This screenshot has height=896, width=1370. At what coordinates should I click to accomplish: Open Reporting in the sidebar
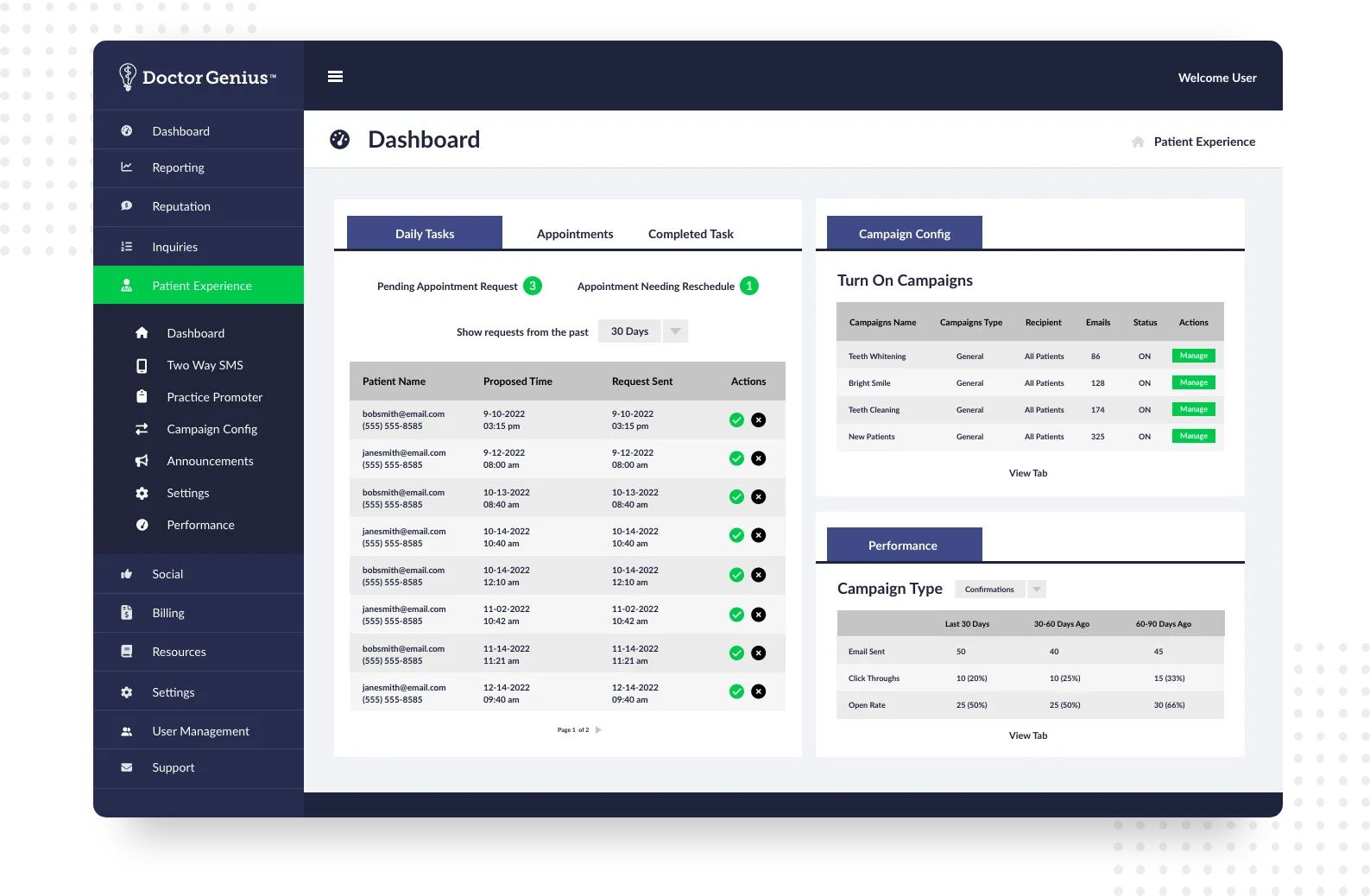(178, 167)
